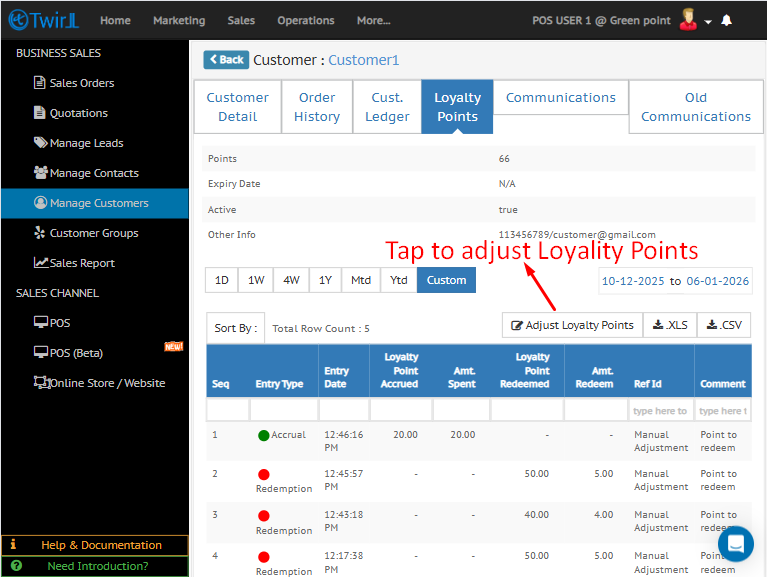Launch the POS sales channel

click(x=60, y=323)
